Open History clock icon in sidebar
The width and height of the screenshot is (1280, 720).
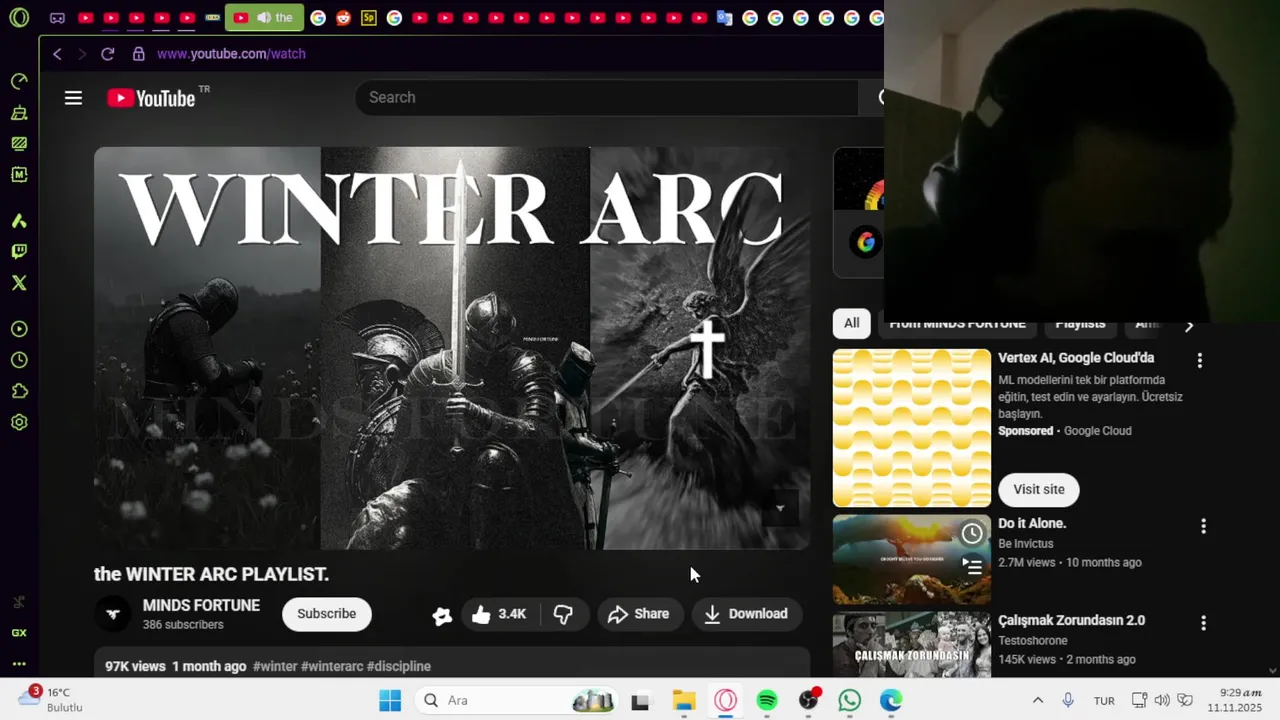pyautogui.click(x=19, y=360)
